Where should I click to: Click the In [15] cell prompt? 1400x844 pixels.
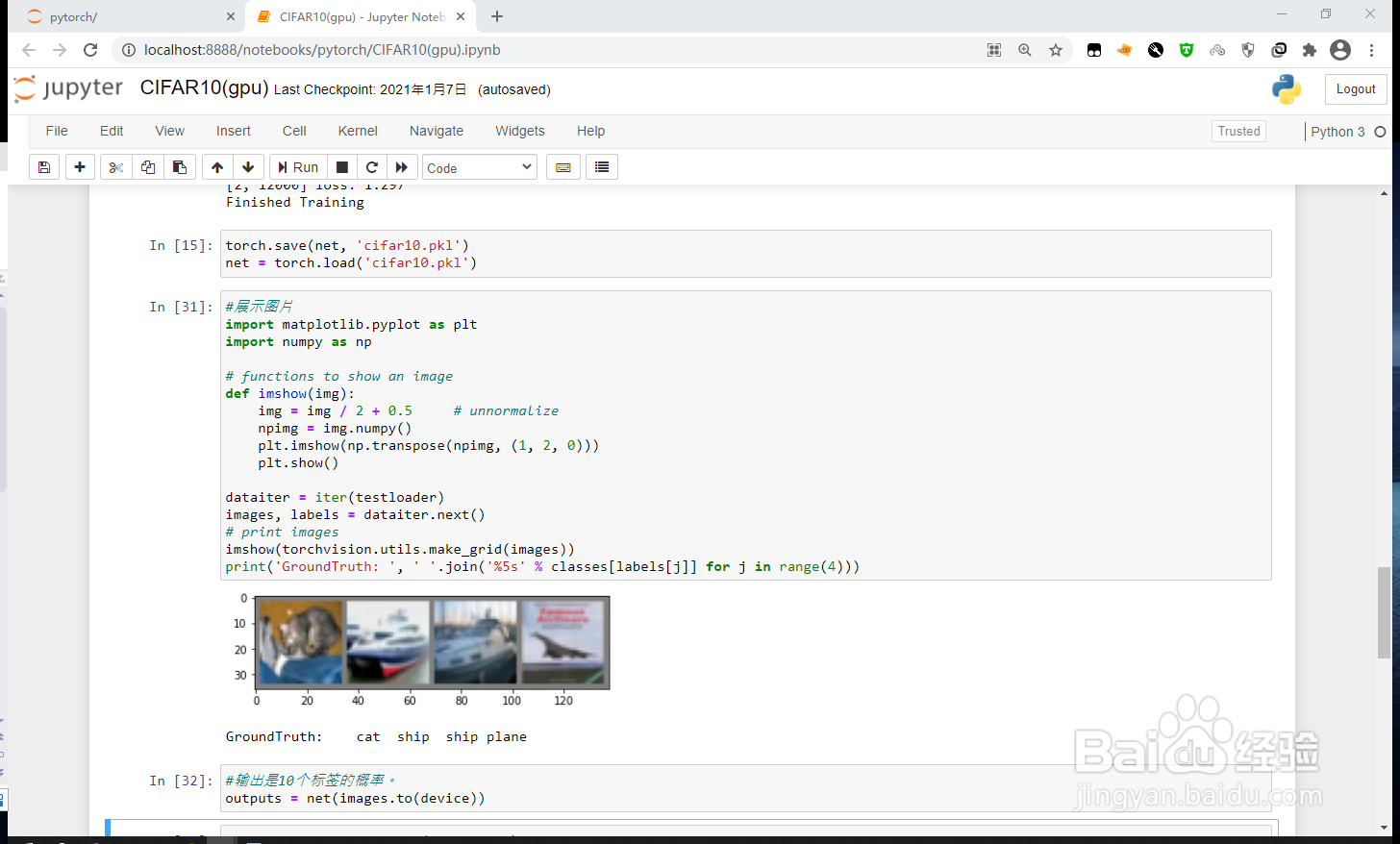pyautogui.click(x=181, y=245)
